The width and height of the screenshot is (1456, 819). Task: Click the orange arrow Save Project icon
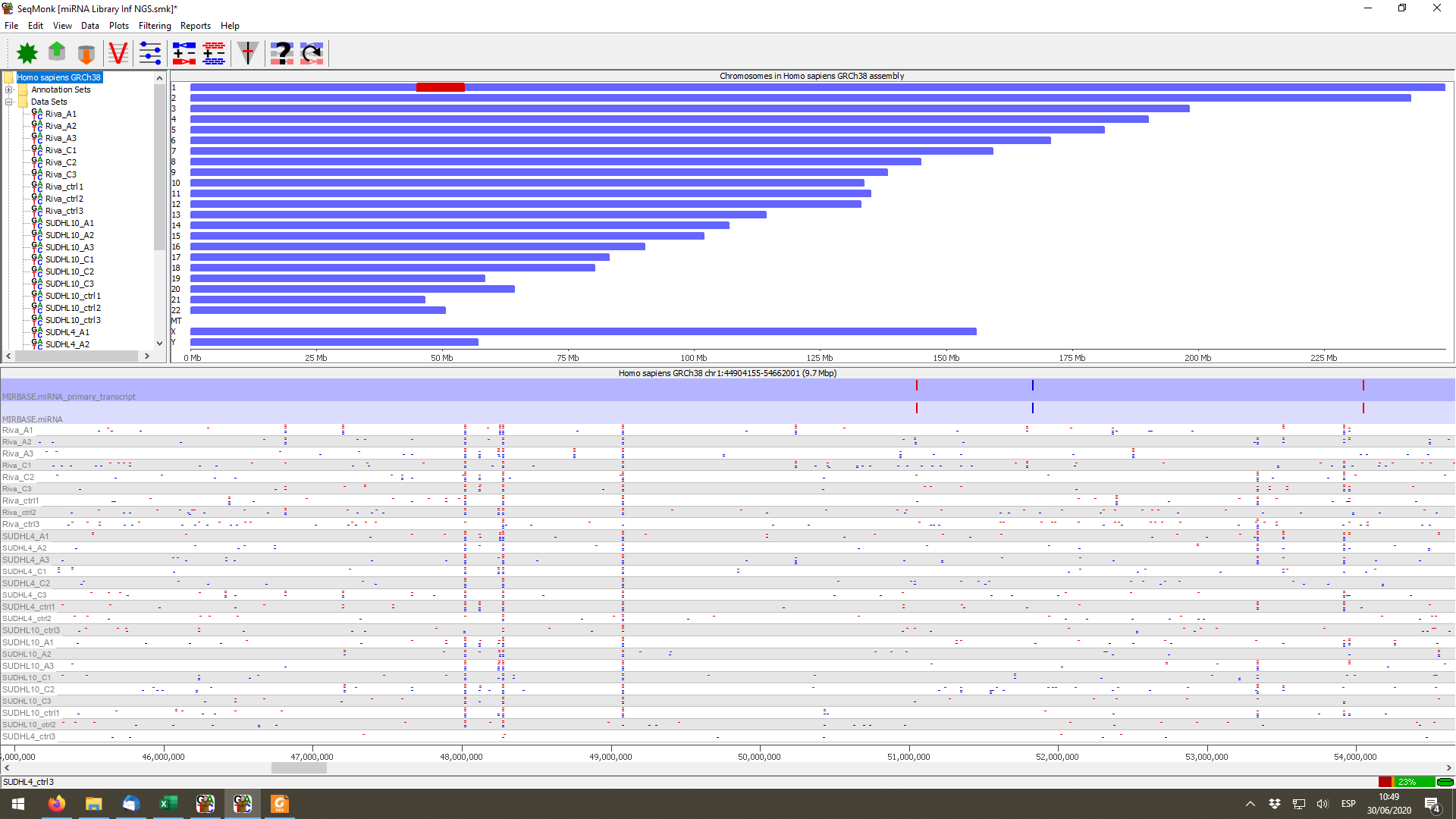(86, 53)
